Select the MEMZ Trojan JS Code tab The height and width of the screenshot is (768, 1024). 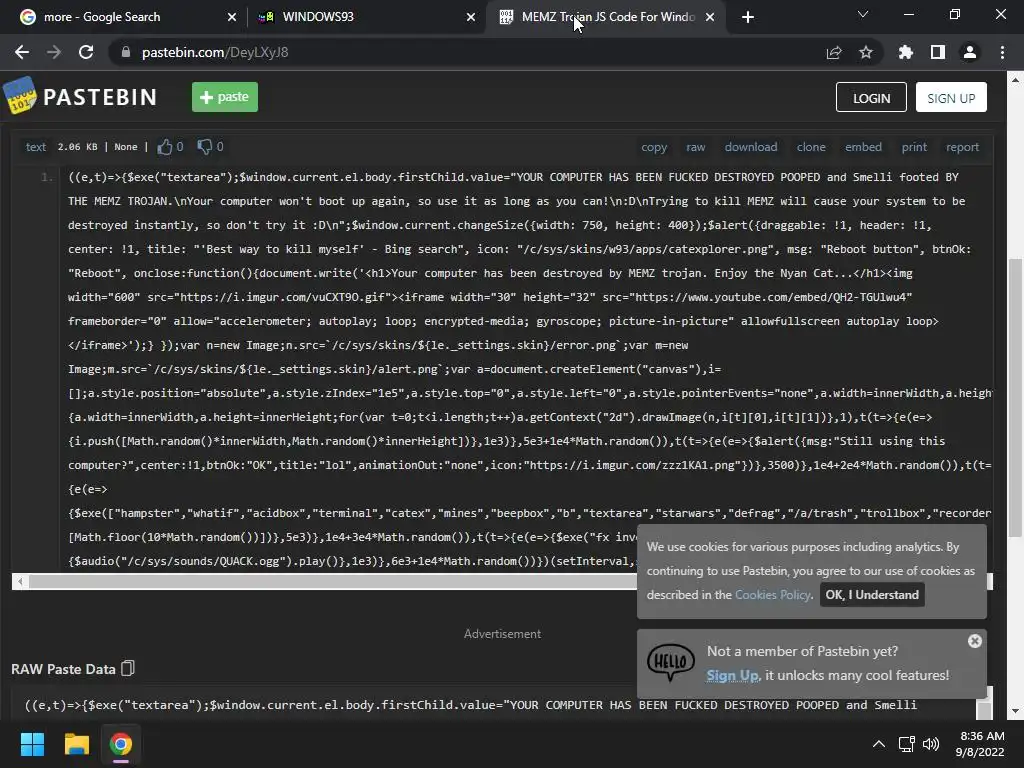pos(605,17)
